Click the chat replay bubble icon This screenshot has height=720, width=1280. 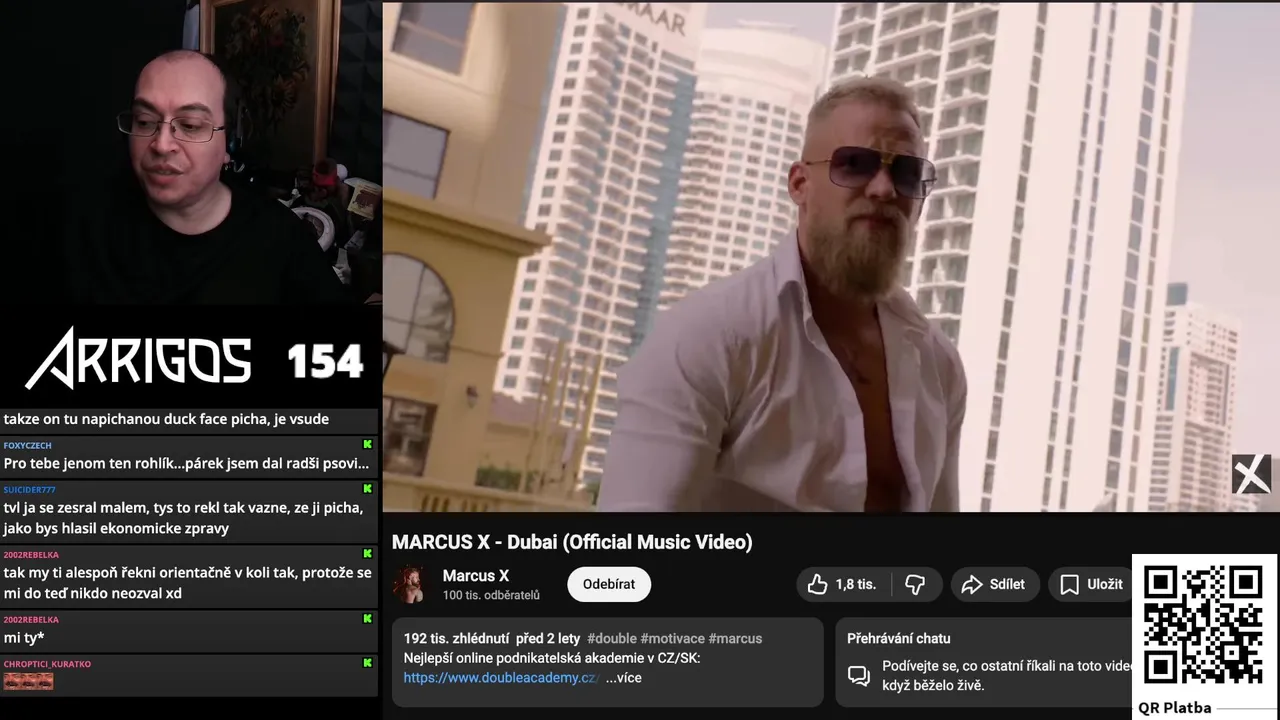(x=859, y=676)
